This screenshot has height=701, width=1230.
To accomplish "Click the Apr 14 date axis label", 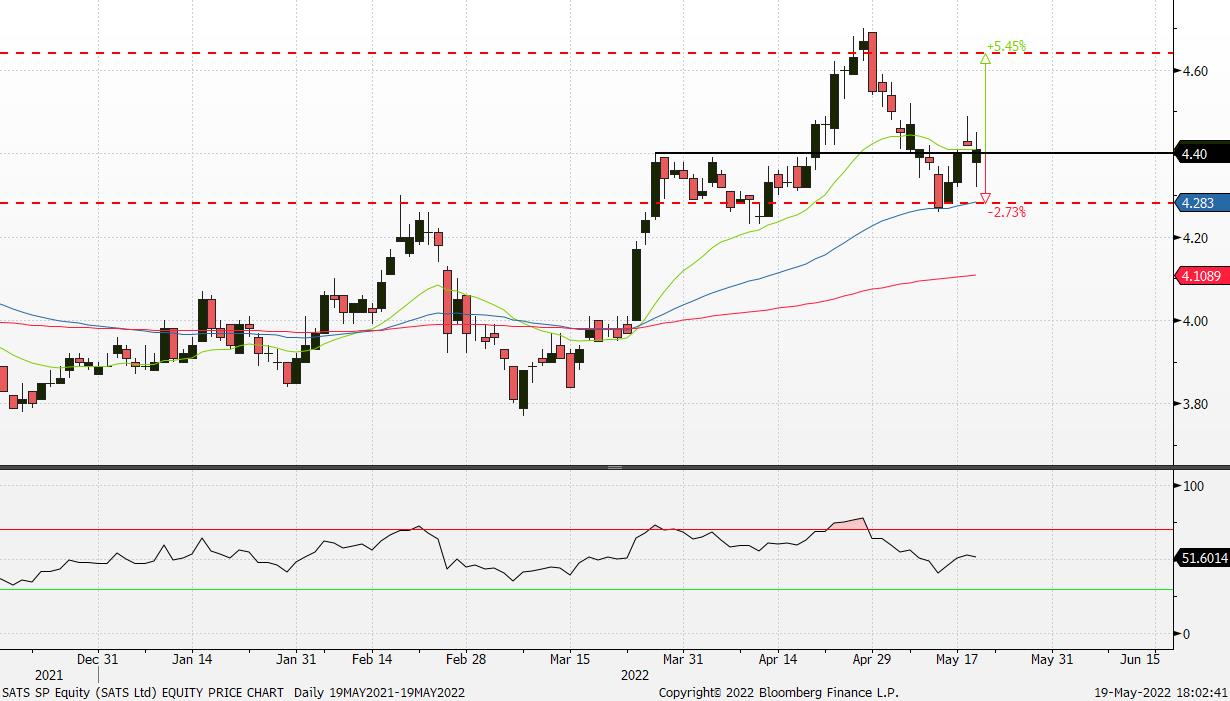I will [x=778, y=659].
